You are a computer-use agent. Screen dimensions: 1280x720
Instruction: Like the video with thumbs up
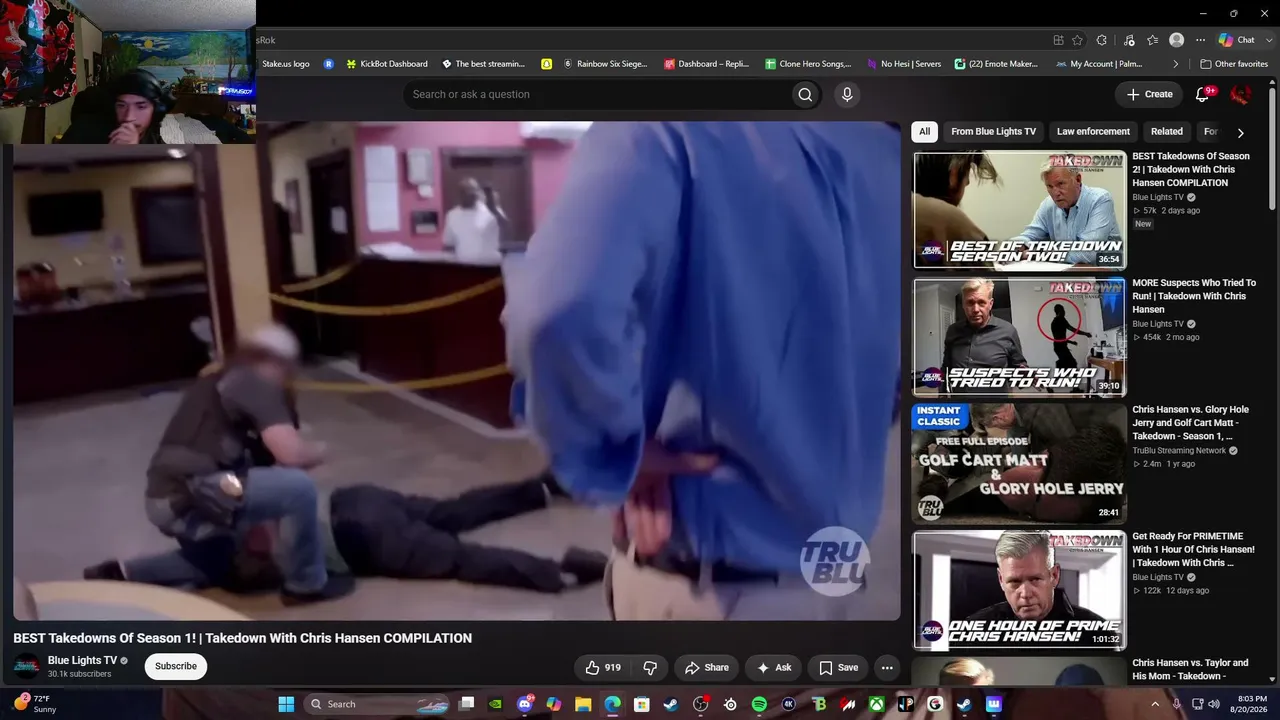[x=605, y=667]
